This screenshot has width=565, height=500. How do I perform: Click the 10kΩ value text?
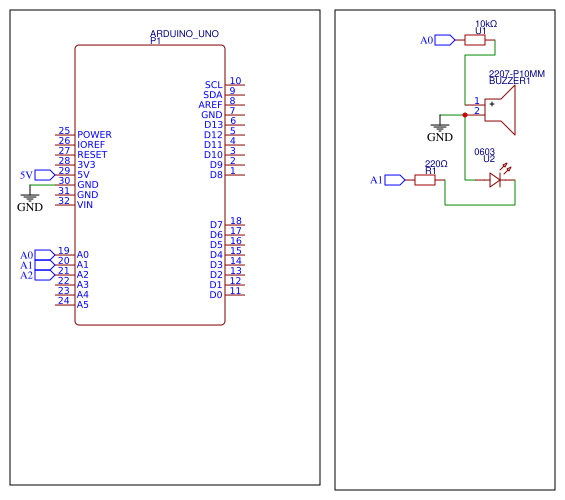[x=486, y=24]
